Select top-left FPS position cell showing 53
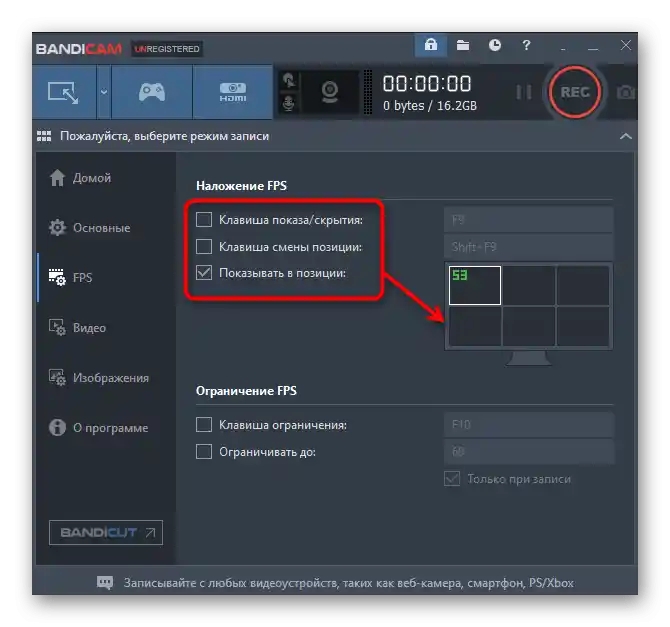Image resolution: width=670 pixels, height=627 pixels. pos(475,285)
